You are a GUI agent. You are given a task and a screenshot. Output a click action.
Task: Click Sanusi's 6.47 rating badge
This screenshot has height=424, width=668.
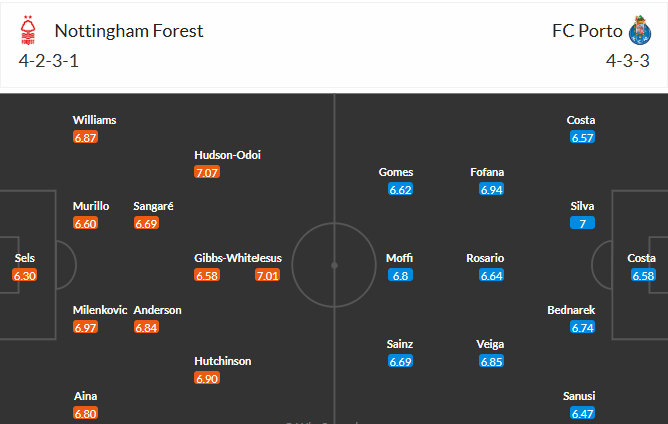[581, 413]
